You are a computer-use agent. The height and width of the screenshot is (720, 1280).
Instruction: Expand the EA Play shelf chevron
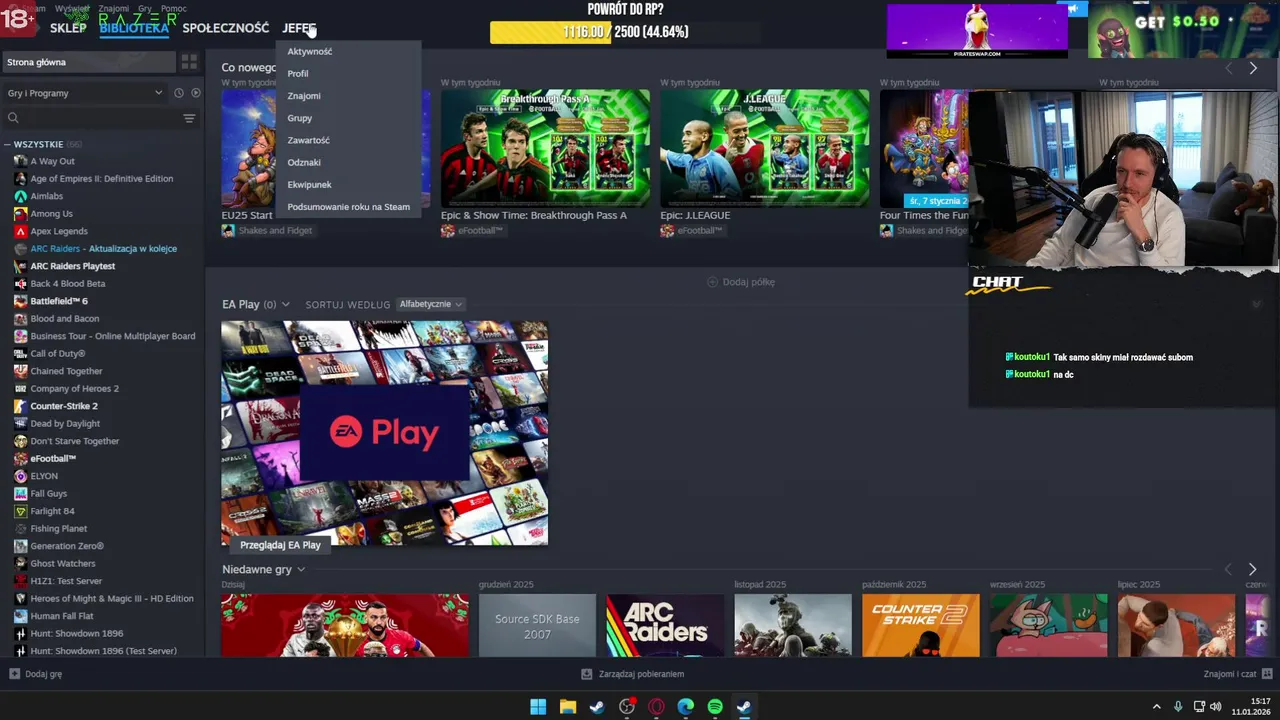[286, 304]
